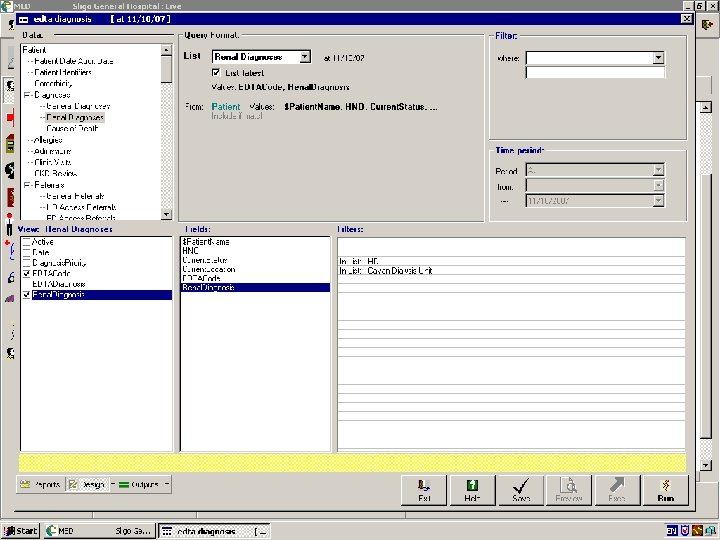Toggle the List latest checkbox

216,73
